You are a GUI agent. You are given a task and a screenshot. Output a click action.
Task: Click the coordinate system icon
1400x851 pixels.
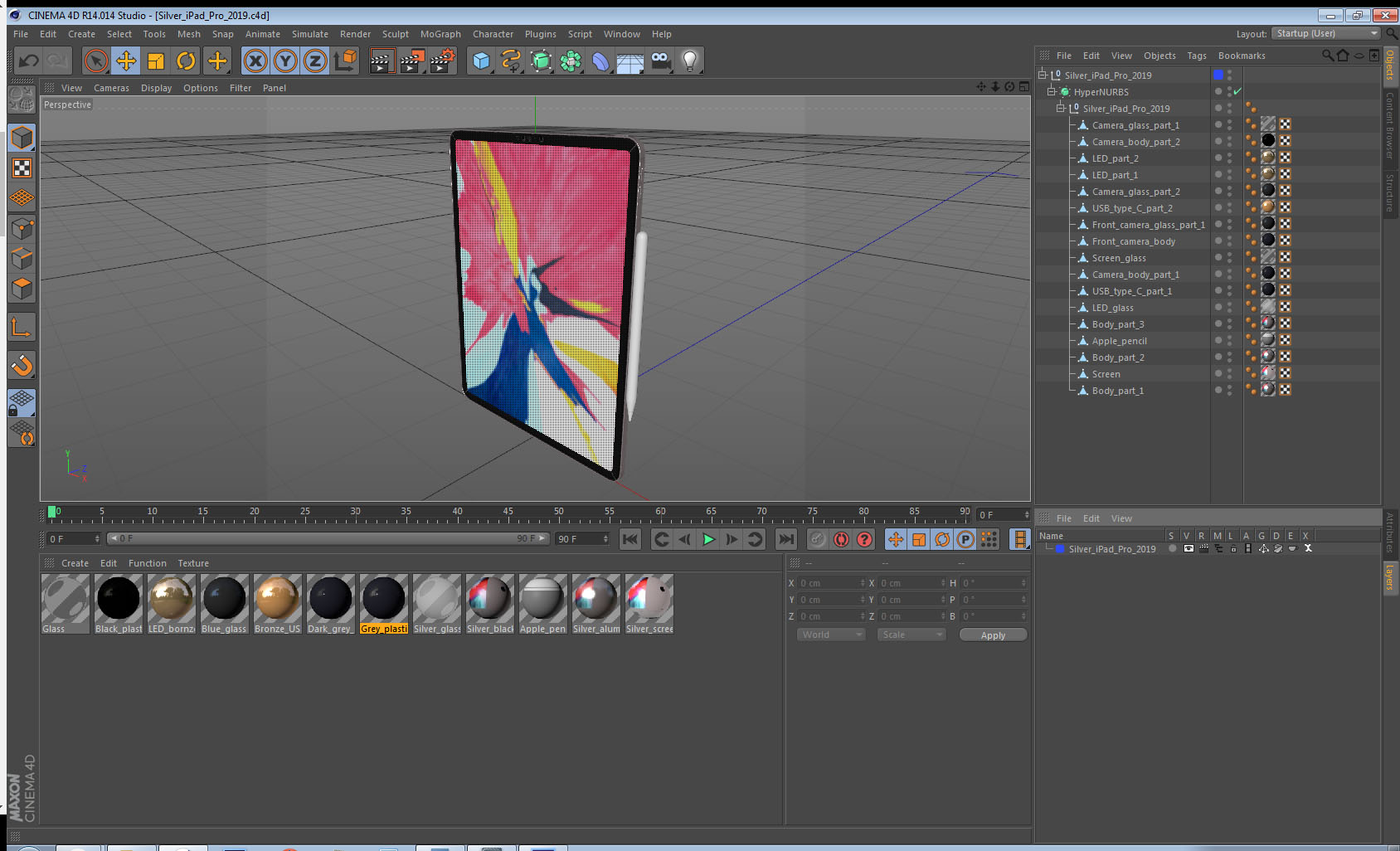345,61
